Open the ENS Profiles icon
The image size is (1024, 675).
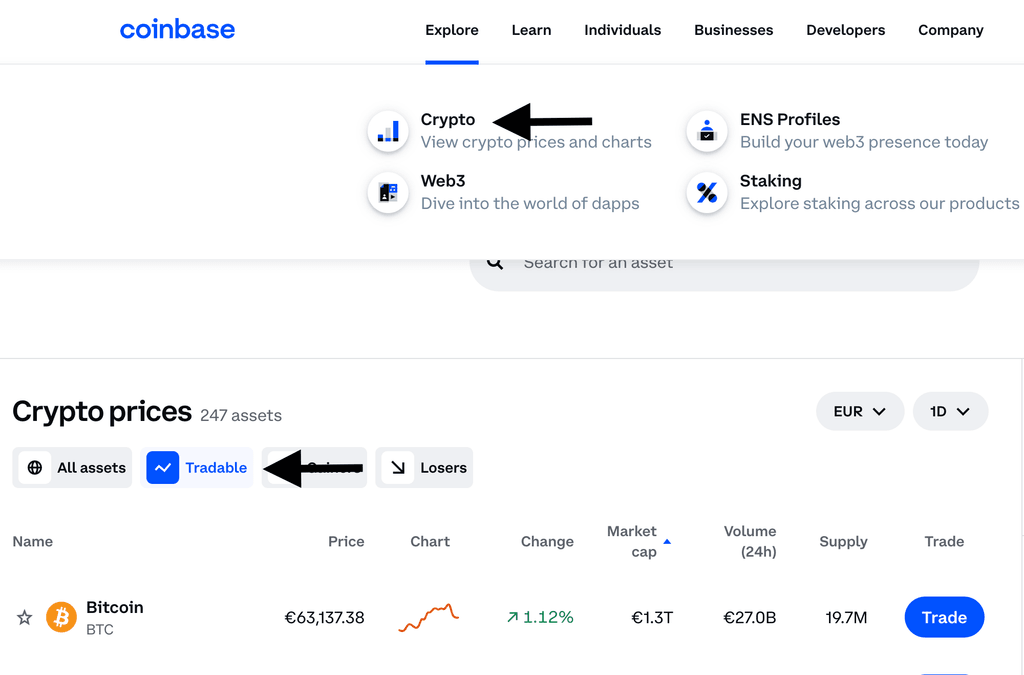pos(707,130)
